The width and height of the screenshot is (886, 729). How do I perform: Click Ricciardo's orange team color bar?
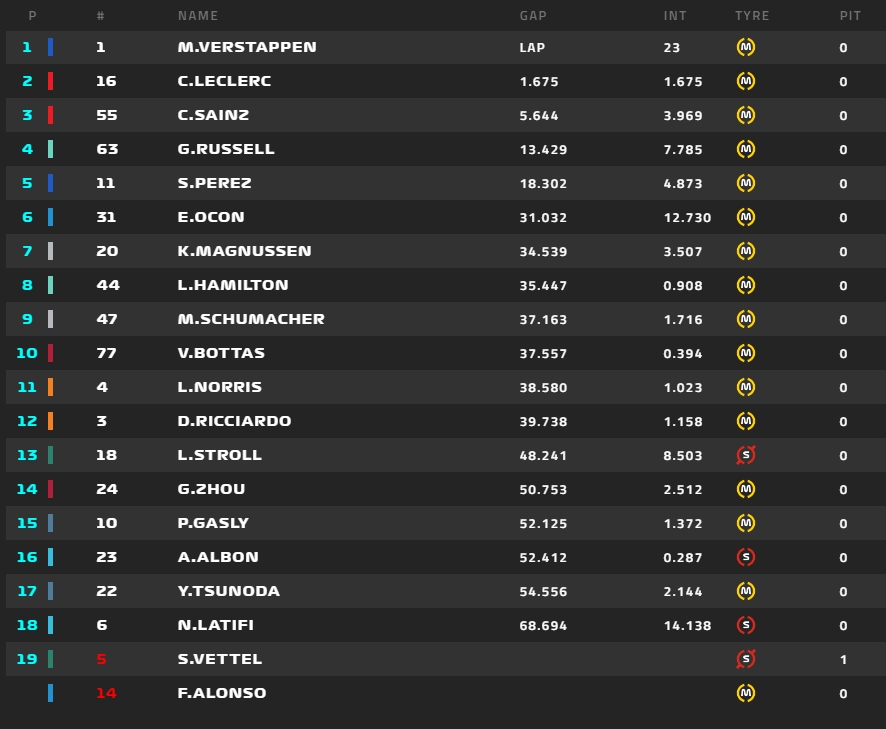[51, 421]
